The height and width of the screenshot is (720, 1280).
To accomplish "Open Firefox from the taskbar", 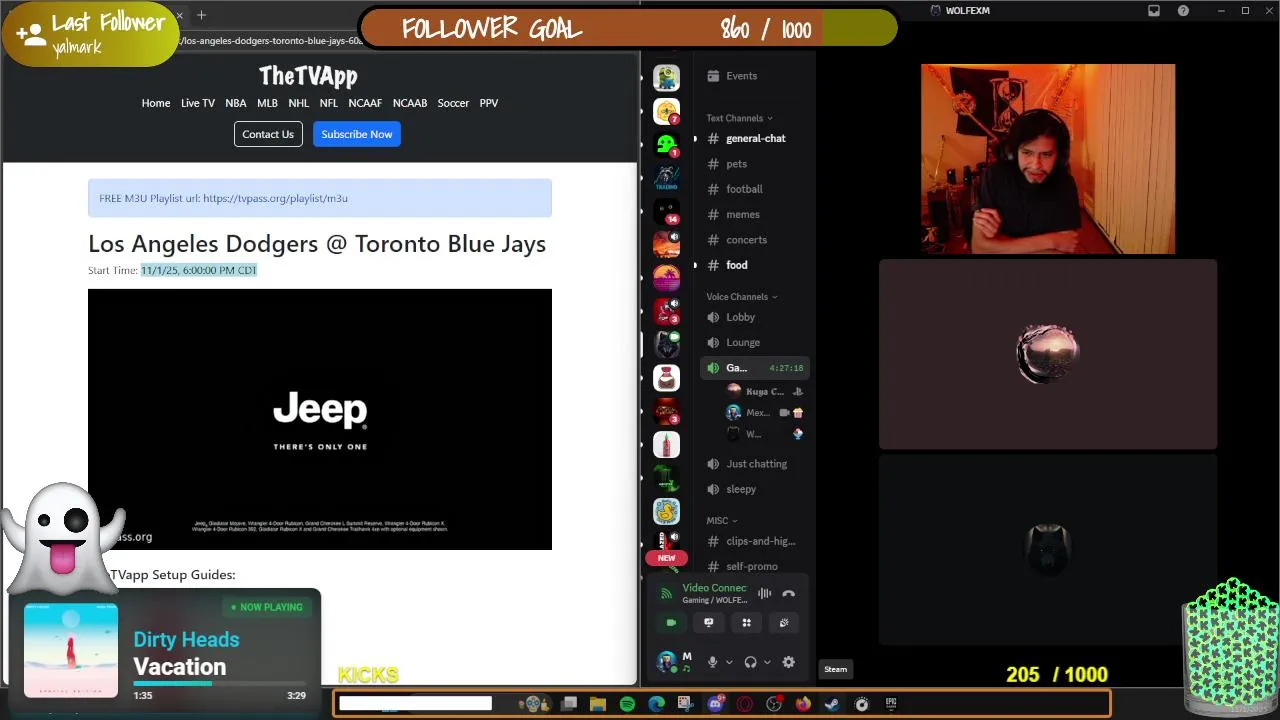I will pyautogui.click(x=803, y=704).
